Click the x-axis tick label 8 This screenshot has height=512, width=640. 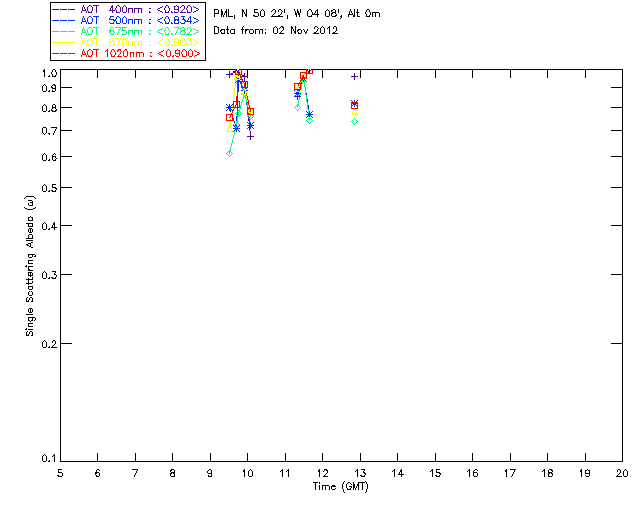tap(173, 473)
